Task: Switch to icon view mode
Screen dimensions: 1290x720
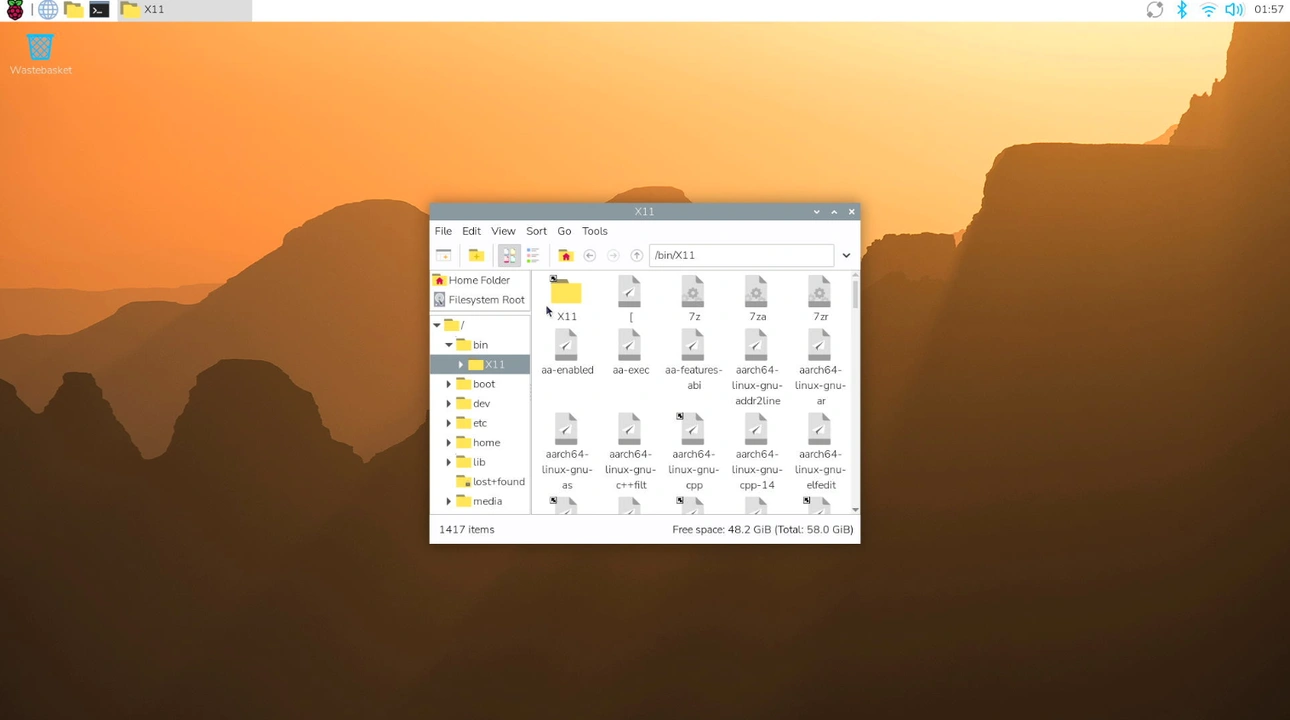Action: [x=509, y=256]
